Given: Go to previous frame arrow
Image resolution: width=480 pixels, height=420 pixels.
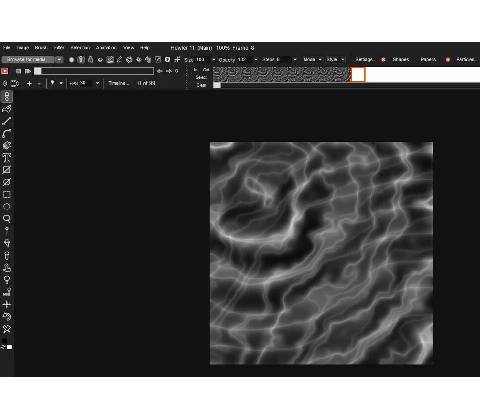Looking at the screenshot, I should (160, 71).
